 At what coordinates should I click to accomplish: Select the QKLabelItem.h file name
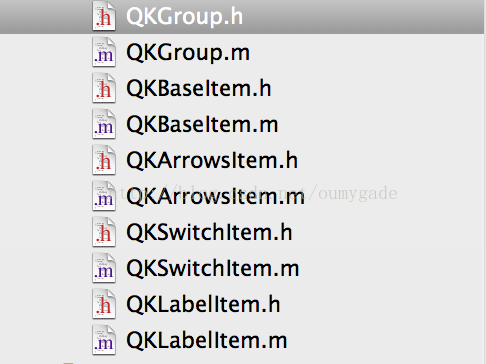tap(203, 304)
